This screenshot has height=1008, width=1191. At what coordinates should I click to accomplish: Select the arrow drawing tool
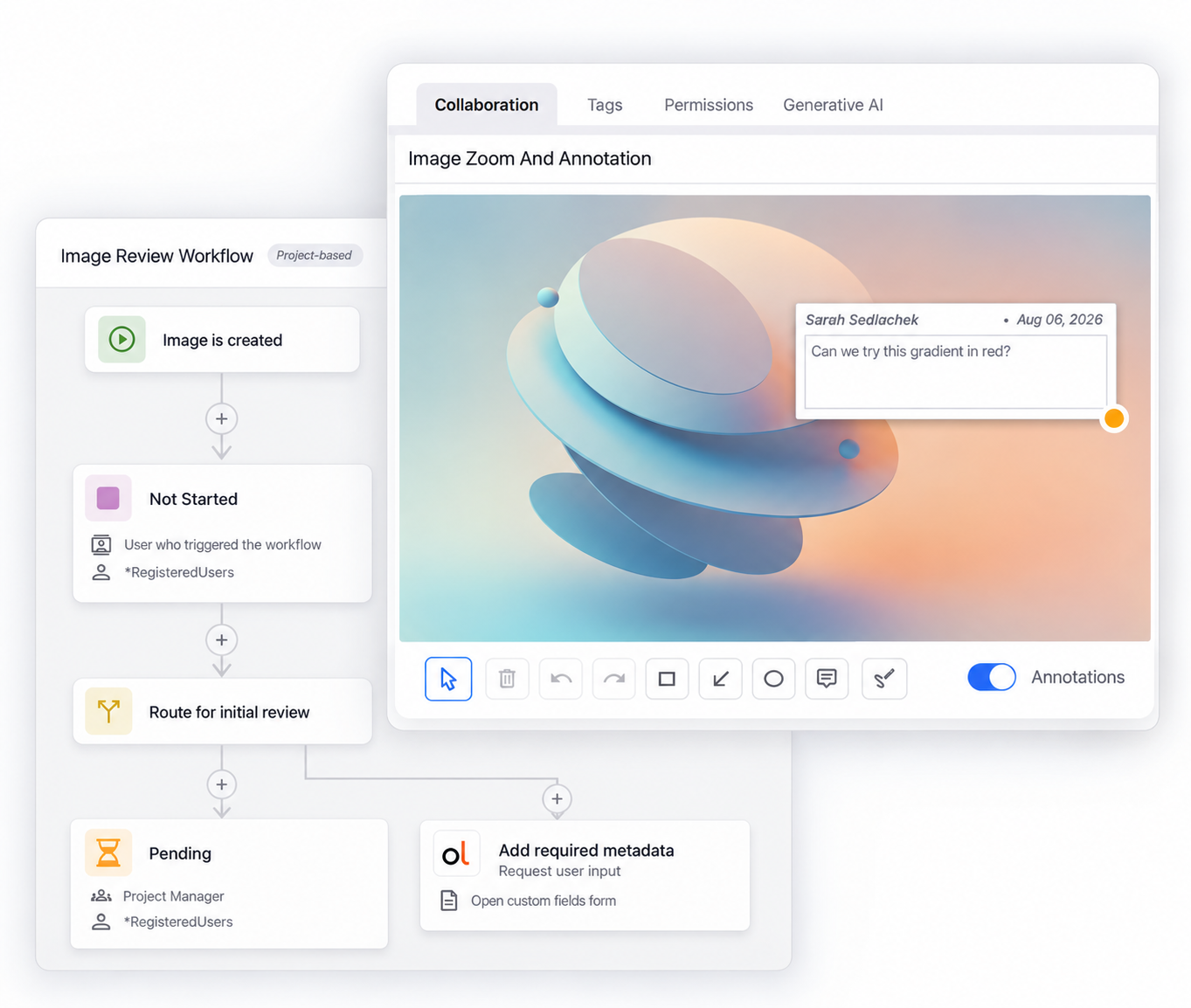[721, 679]
